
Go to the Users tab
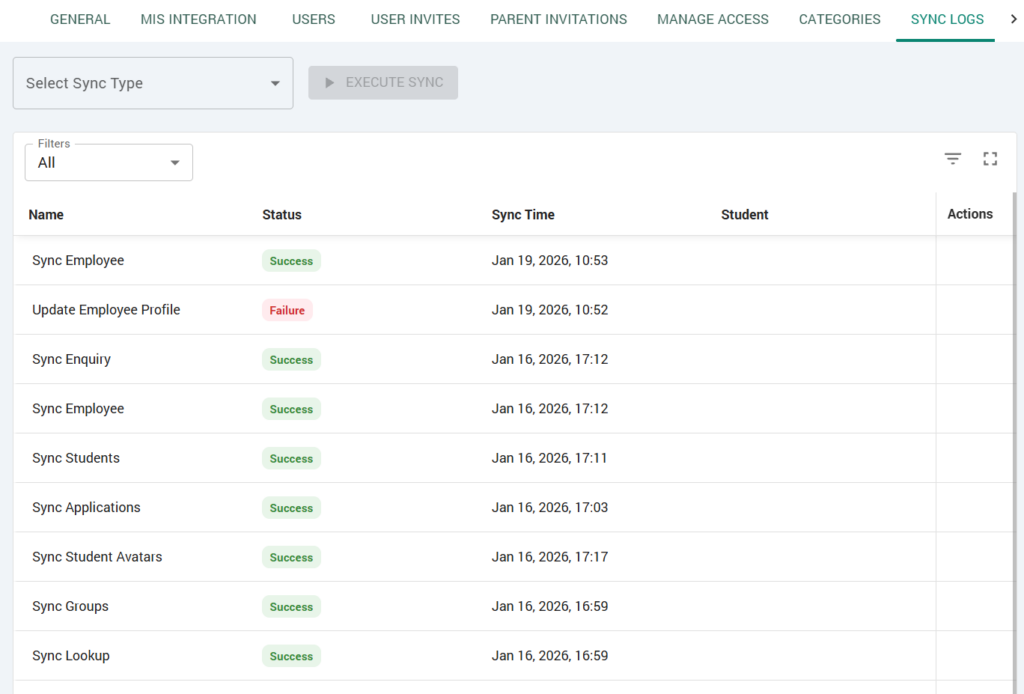click(x=313, y=19)
